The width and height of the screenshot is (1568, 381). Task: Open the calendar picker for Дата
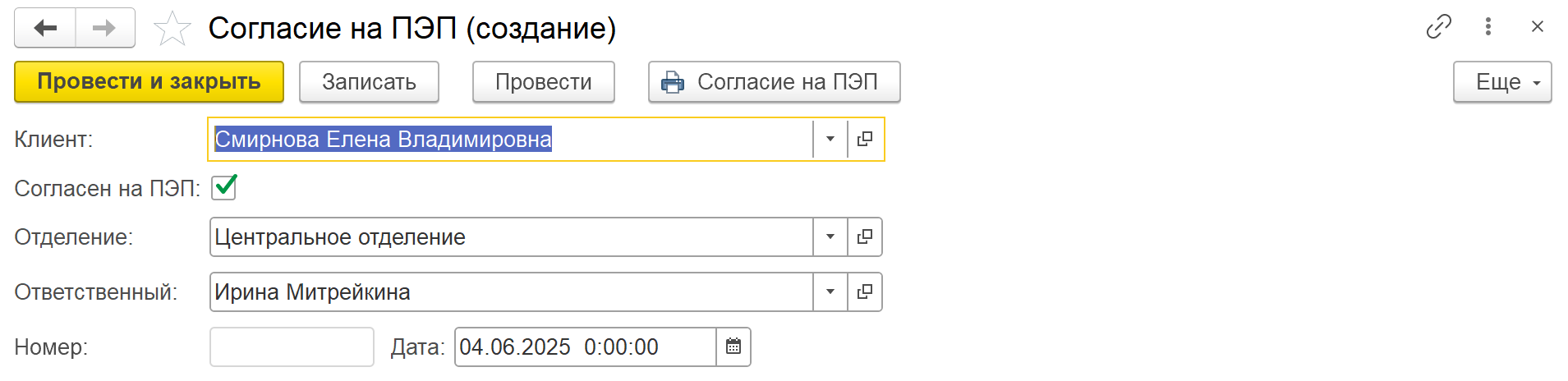coord(733,347)
